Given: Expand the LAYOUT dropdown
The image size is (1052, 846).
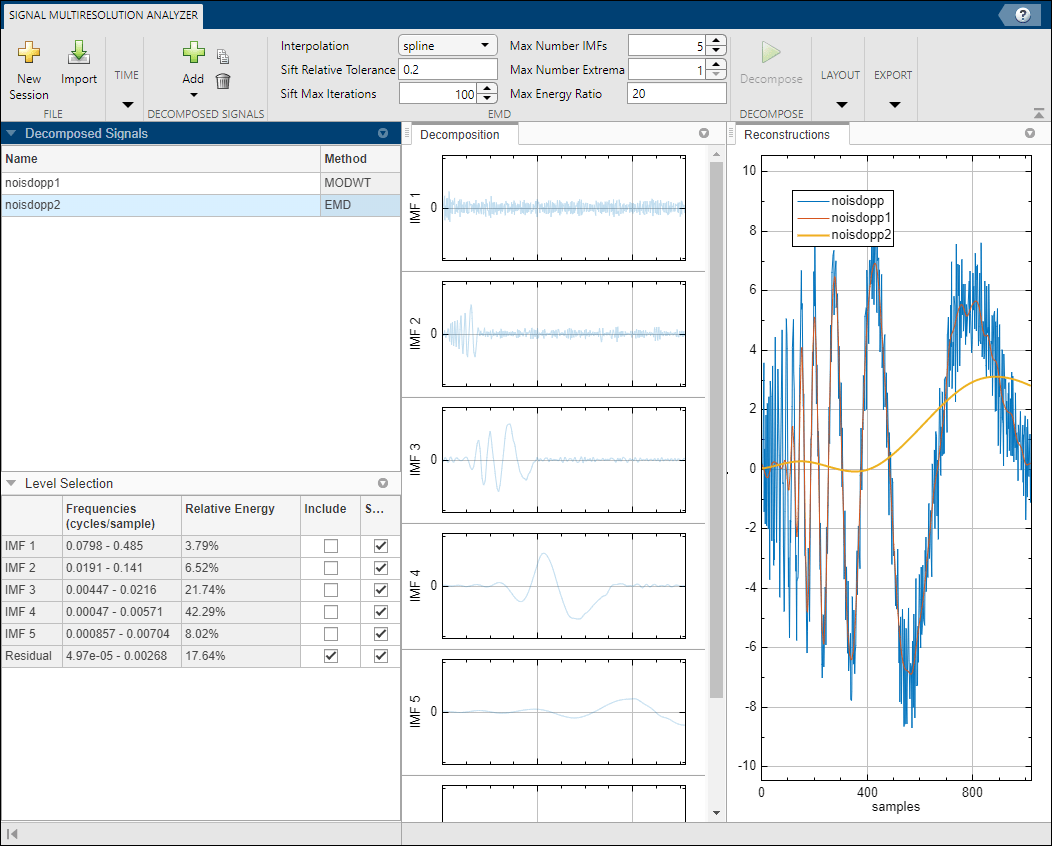Looking at the screenshot, I should 840,105.
